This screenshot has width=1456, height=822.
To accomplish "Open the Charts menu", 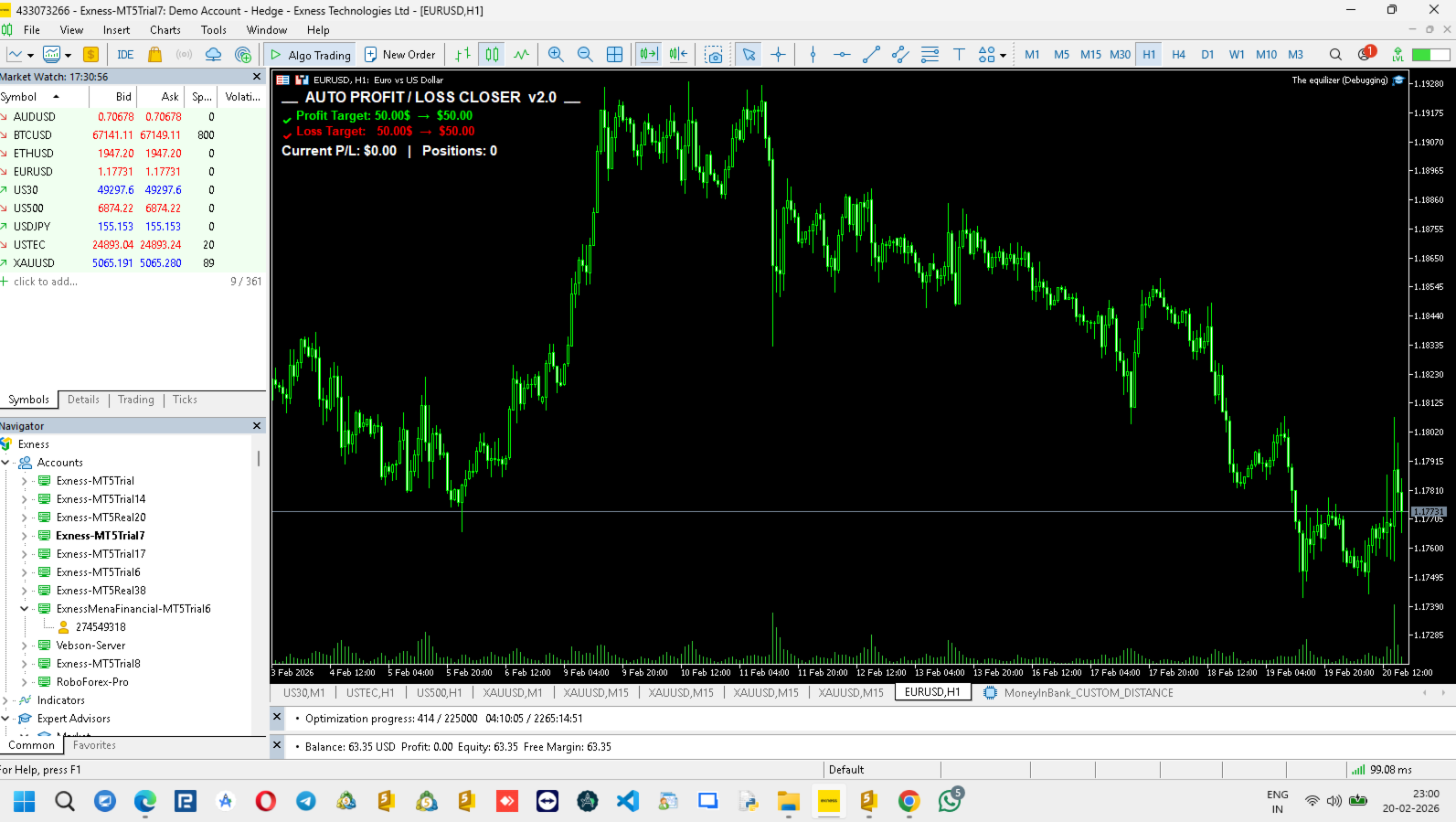I will (165, 30).
